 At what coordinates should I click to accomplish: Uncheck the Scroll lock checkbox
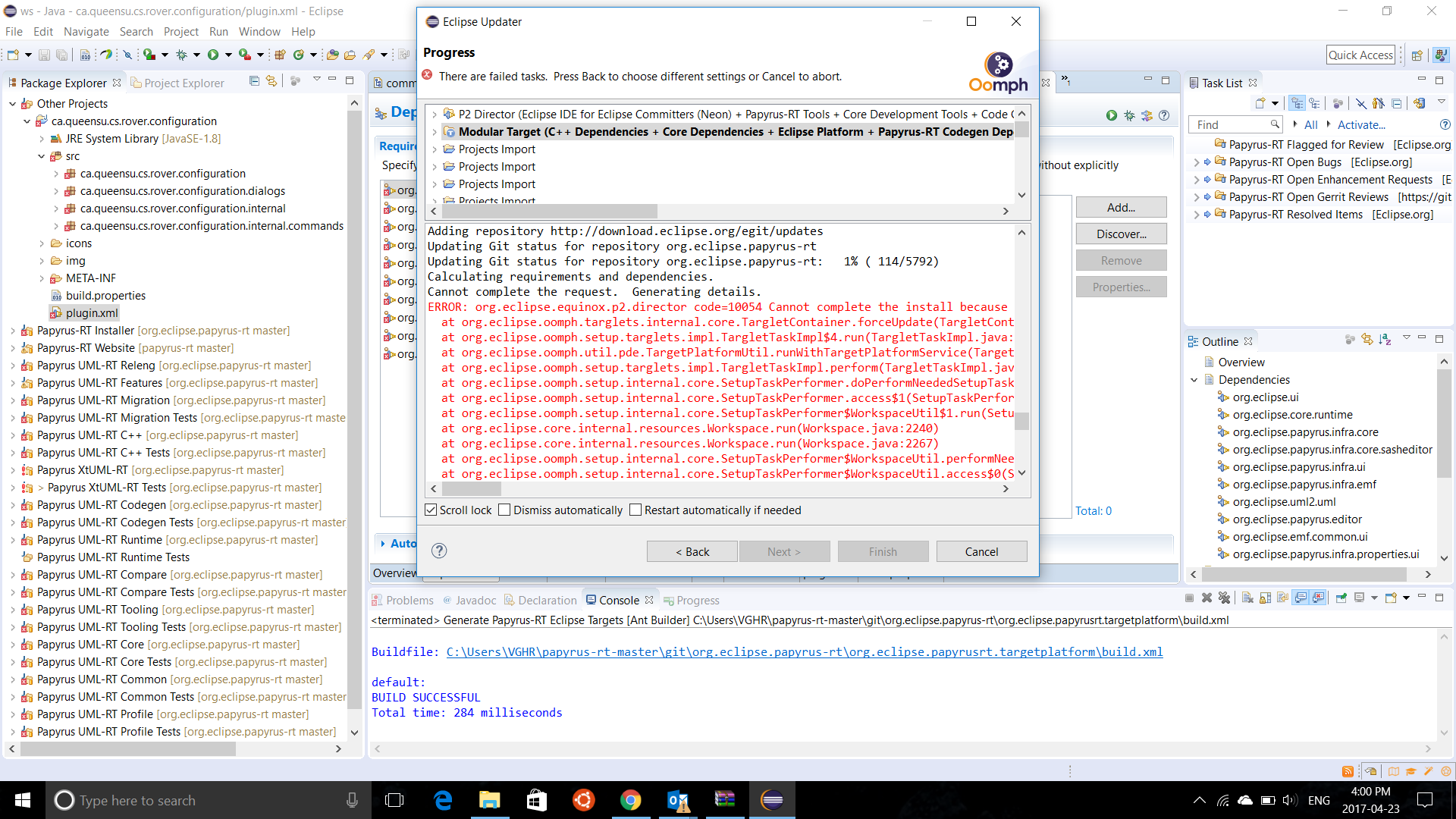tap(431, 510)
